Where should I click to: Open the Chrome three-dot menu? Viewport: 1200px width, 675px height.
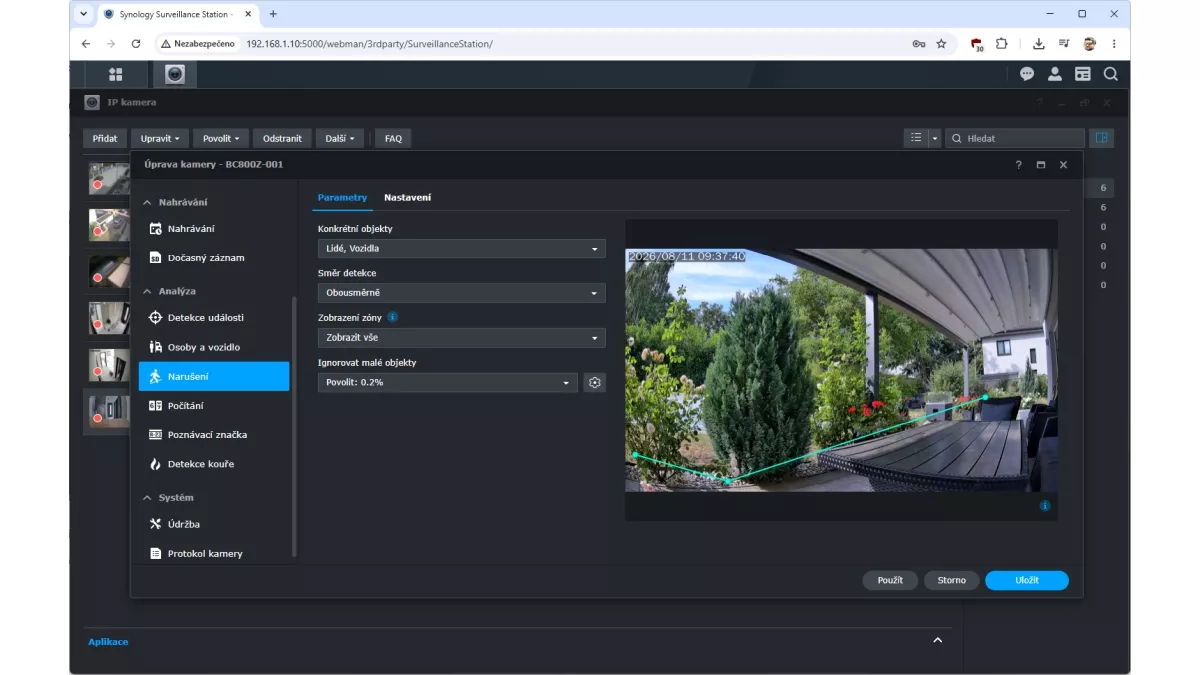(1114, 44)
